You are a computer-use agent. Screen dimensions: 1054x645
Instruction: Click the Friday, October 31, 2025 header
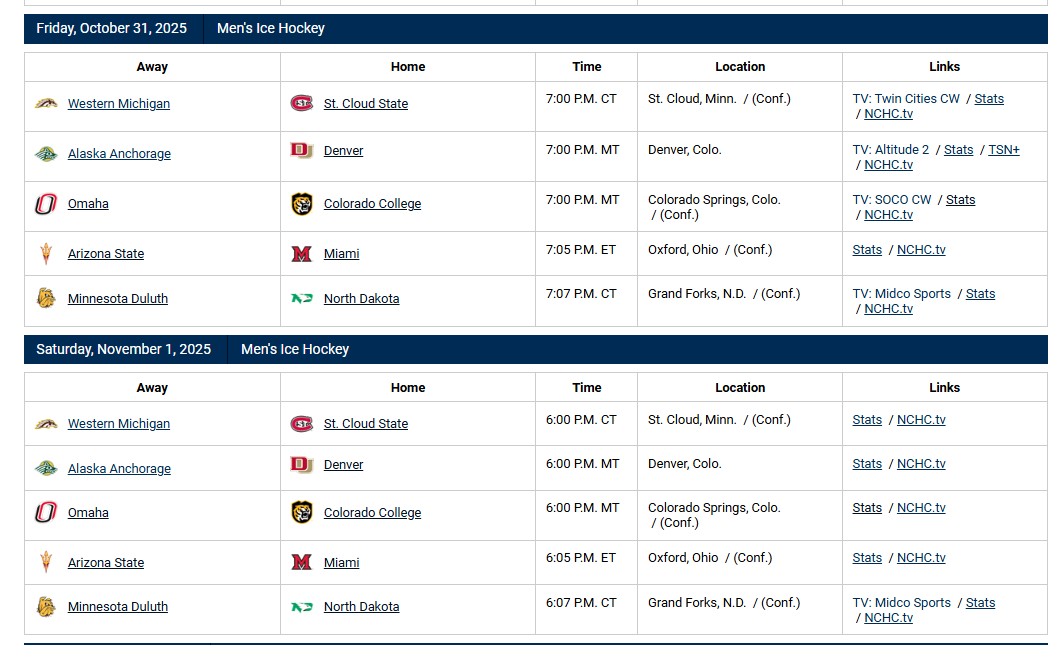tap(112, 28)
